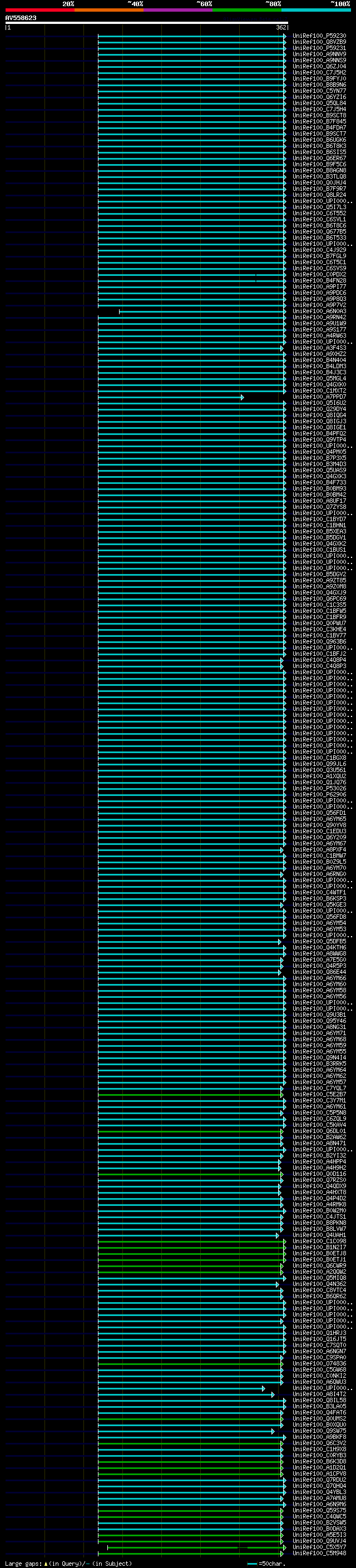Click the red 20% identity legend segment
The width and height of the screenshot is (356, 1568).
pos(40,10)
